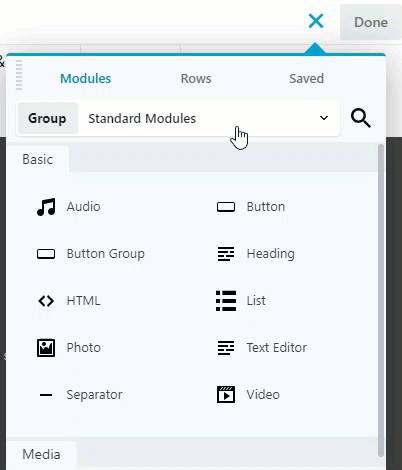The height and width of the screenshot is (470, 402).
Task: Select the Audio module label
Action: [83, 207]
